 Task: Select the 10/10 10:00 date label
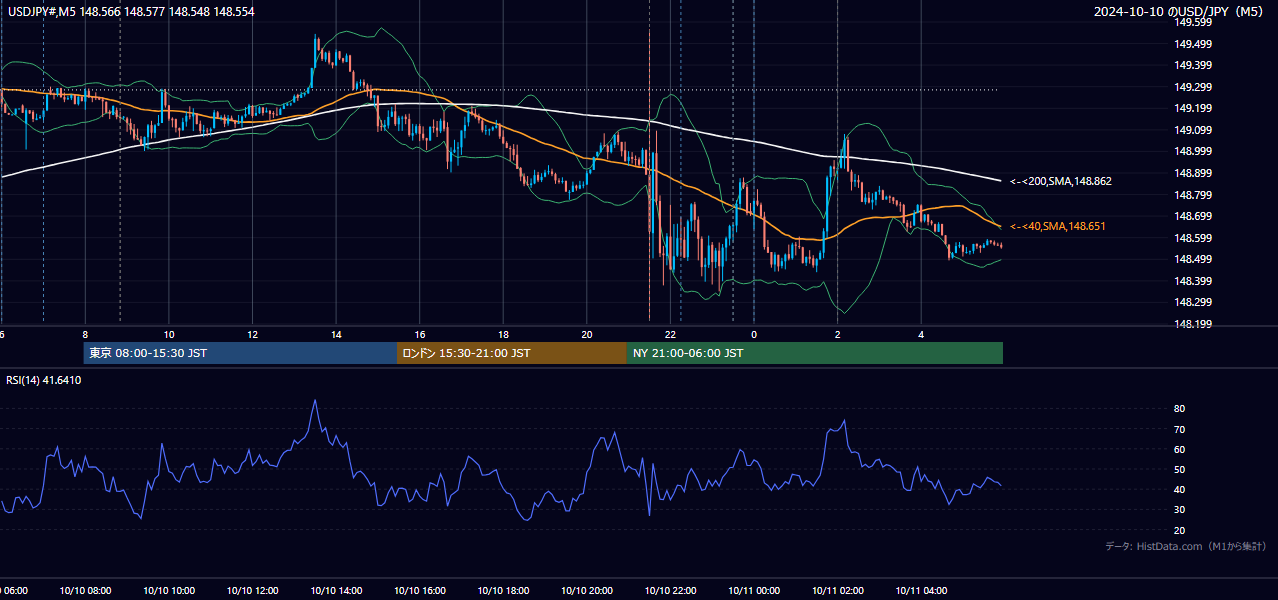(x=168, y=591)
